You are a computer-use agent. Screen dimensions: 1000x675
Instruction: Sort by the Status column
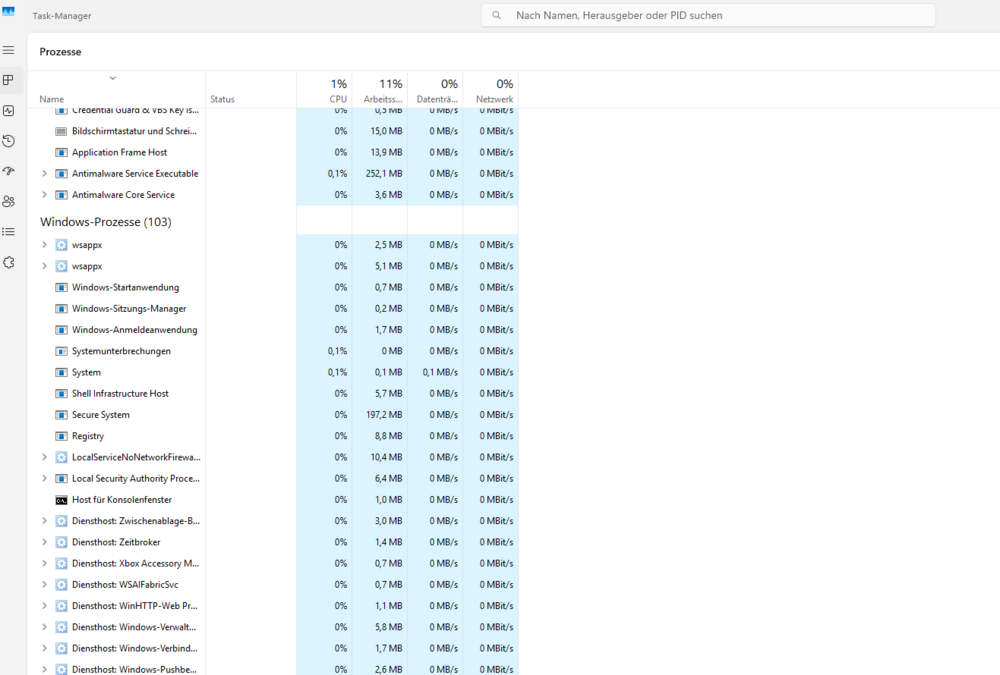coord(223,99)
